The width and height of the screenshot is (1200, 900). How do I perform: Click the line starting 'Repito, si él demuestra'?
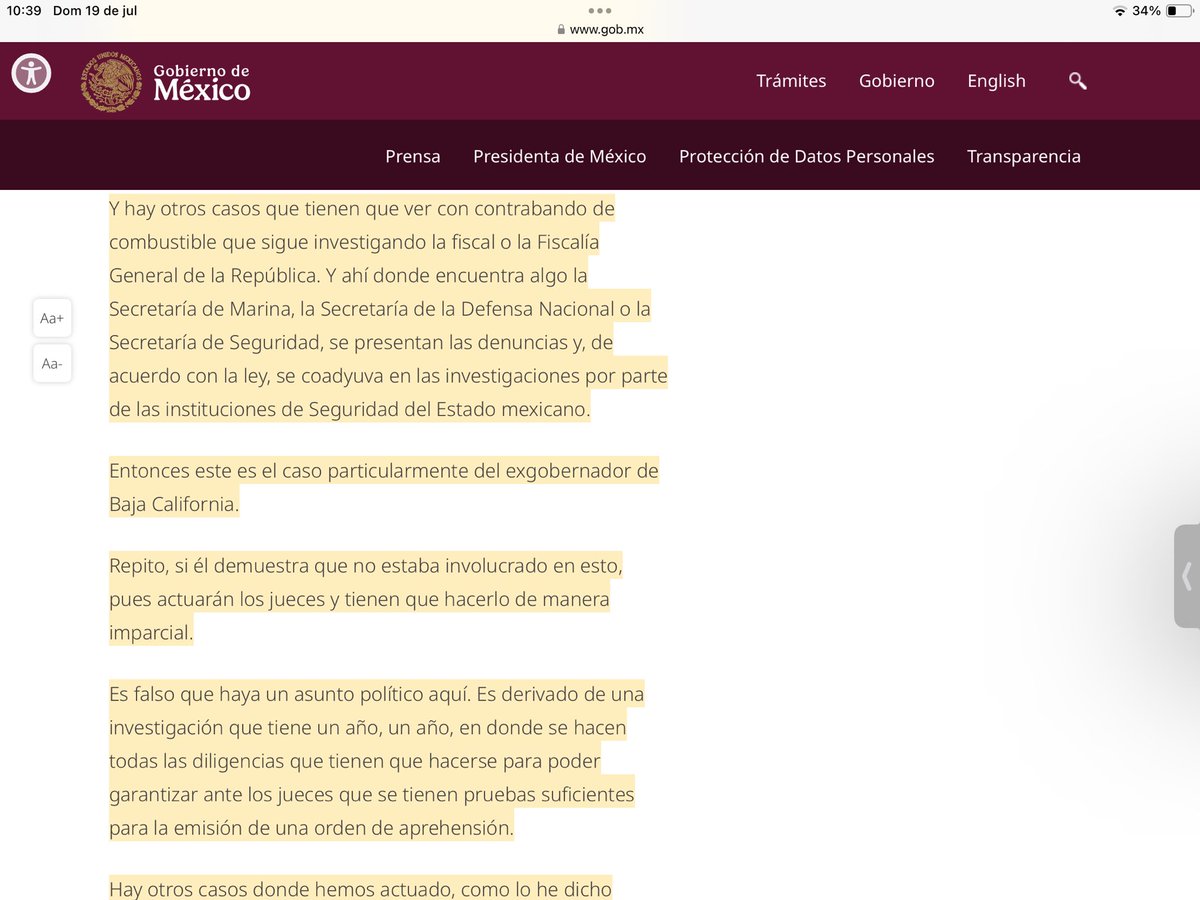point(366,566)
